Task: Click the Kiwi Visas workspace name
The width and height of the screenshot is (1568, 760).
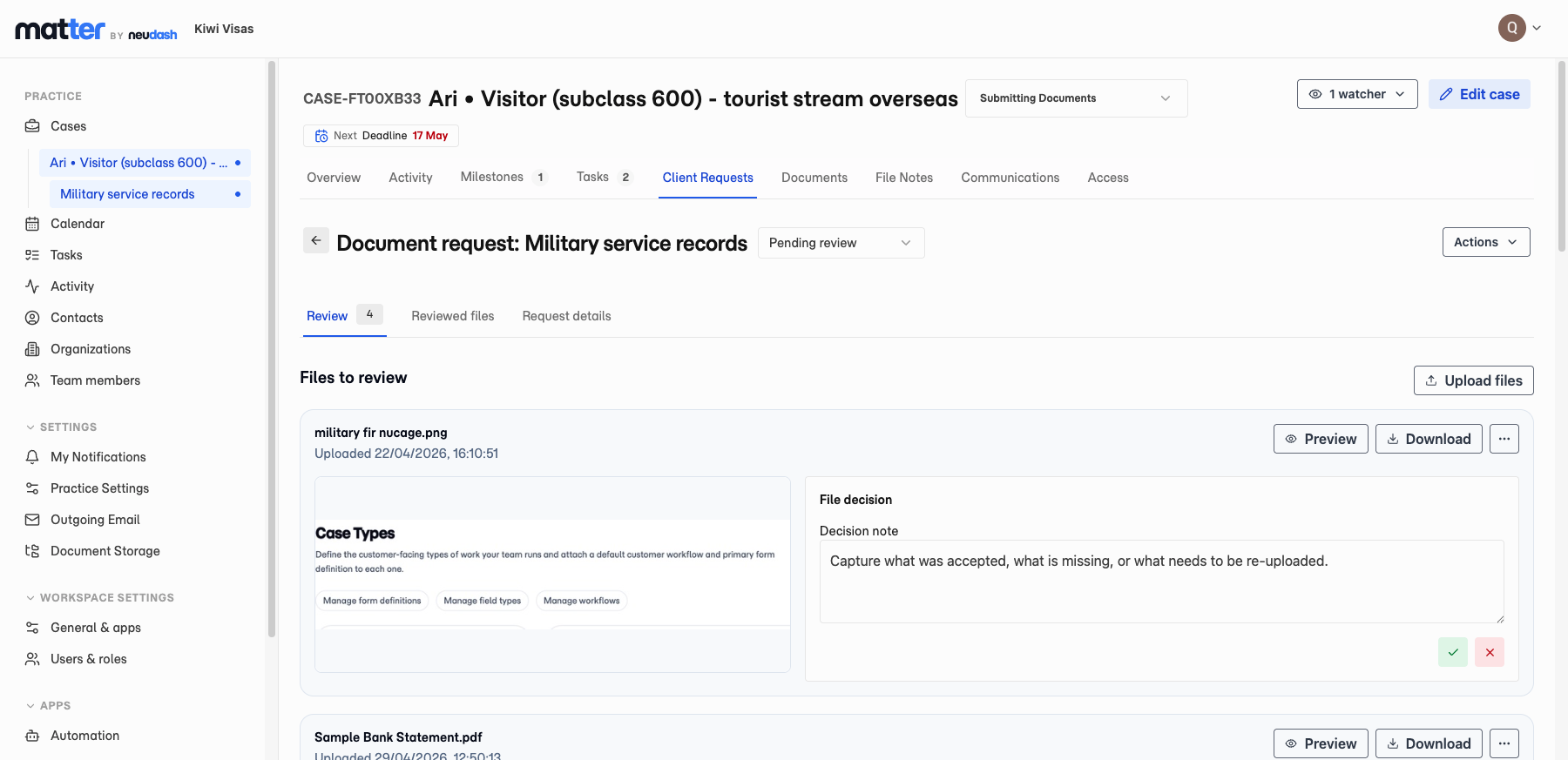Action: pyautogui.click(x=224, y=29)
